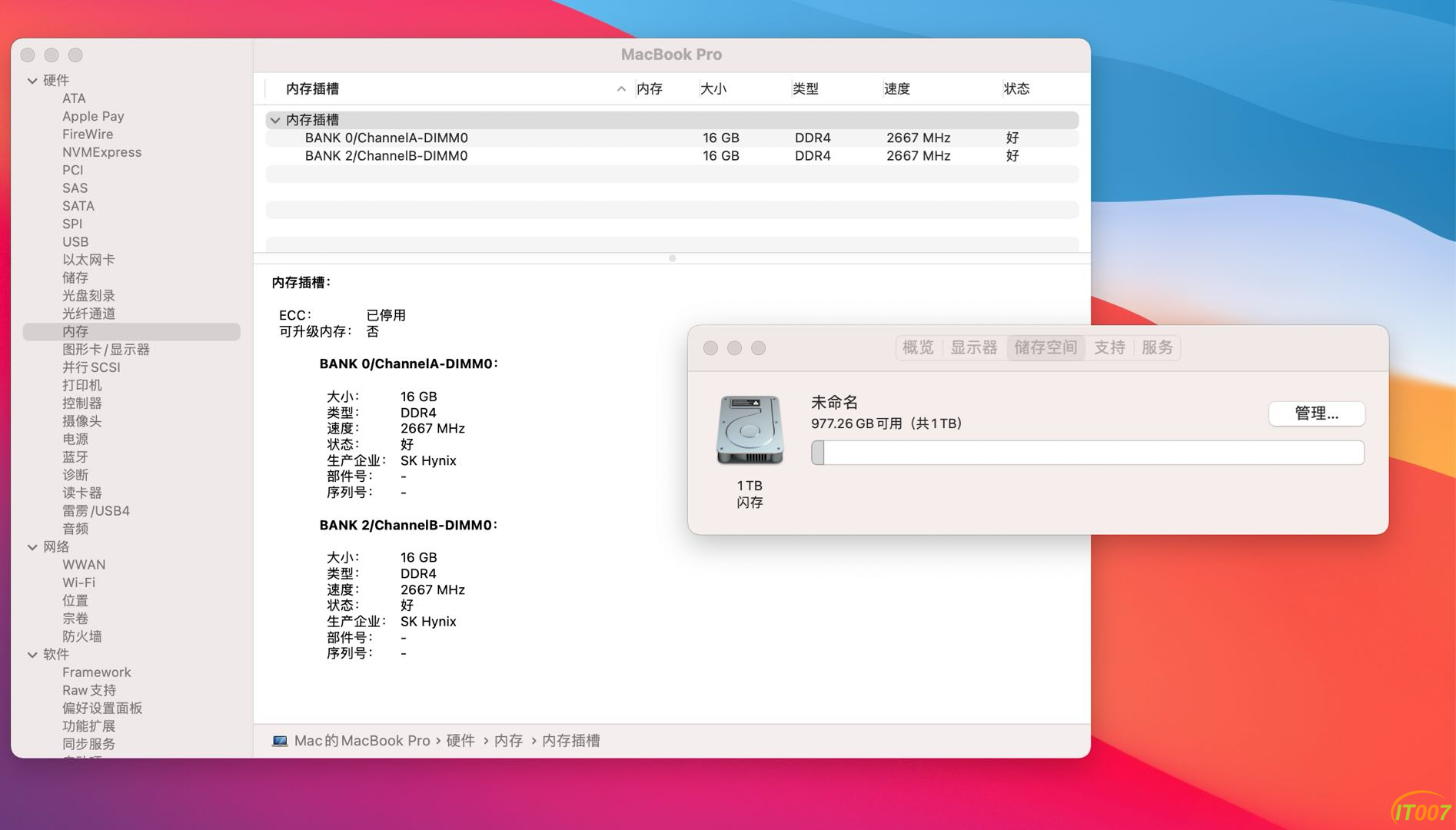
Task: Collapse the 网络 sidebar section
Action: click(32, 547)
